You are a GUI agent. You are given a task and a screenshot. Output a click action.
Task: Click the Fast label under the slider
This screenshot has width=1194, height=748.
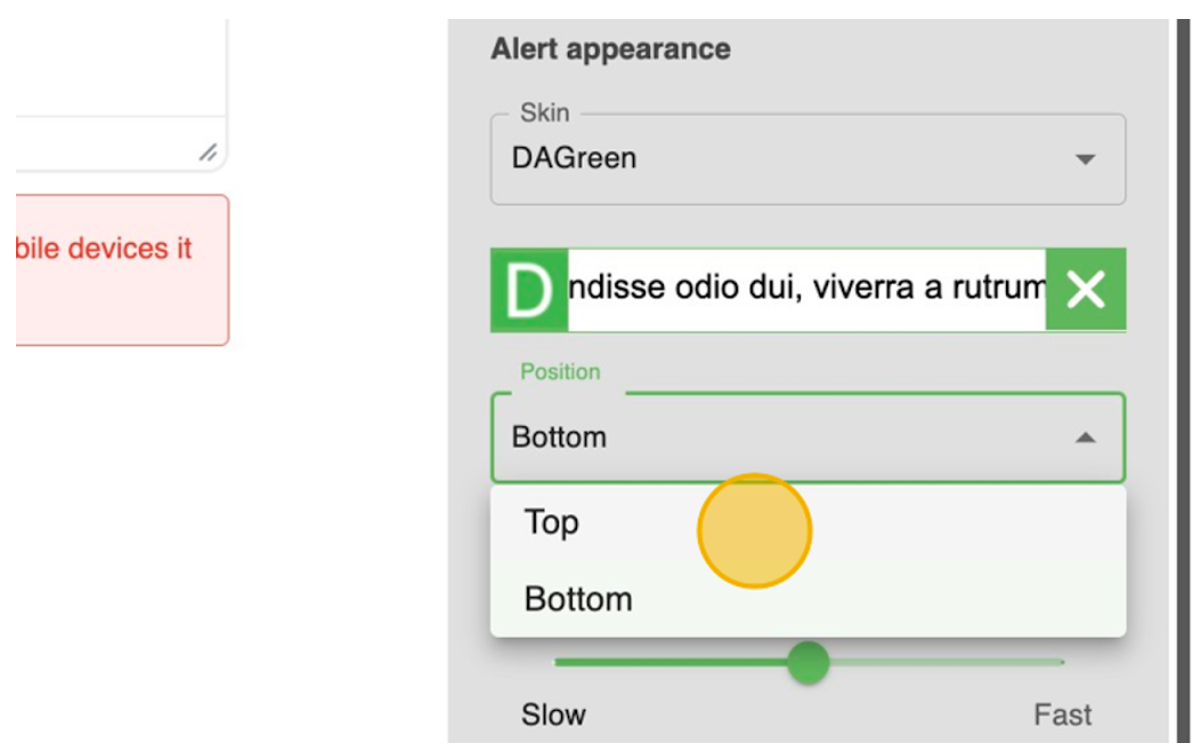click(x=1062, y=715)
